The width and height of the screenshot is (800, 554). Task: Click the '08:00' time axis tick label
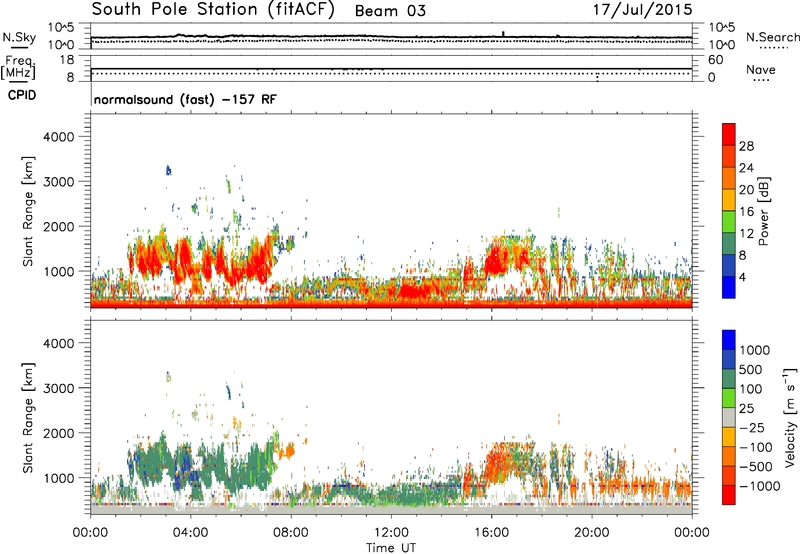tap(291, 533)
